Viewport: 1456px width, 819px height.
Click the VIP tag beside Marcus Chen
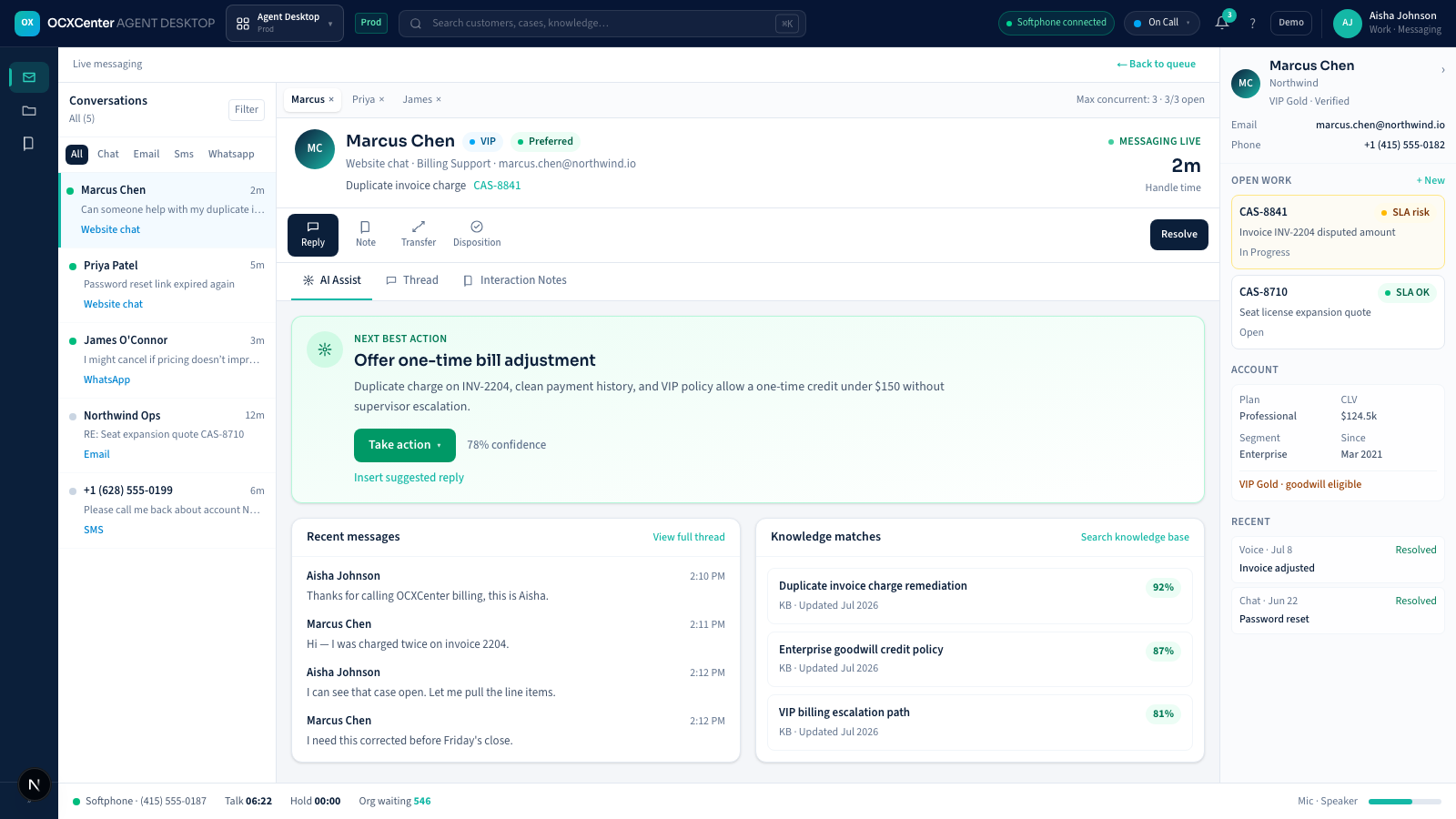click(482, 141)
